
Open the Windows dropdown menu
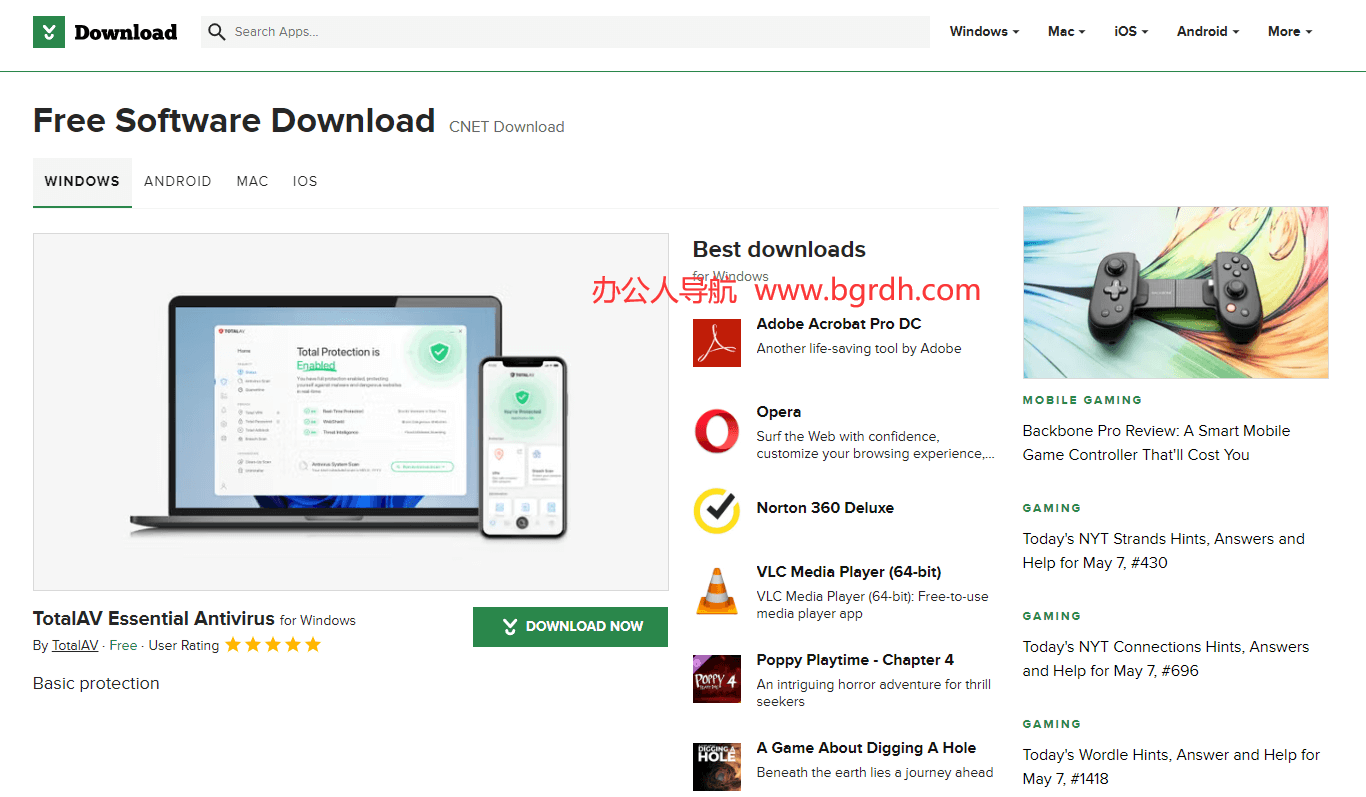(983, 31)
